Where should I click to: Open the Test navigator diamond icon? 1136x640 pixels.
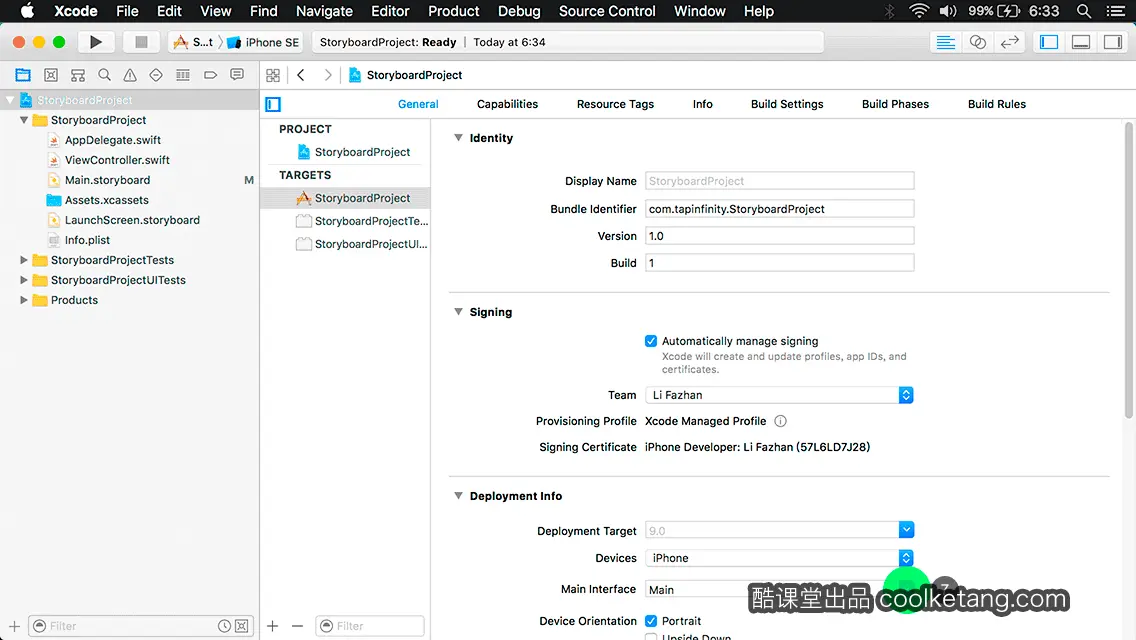click(156, 75)
